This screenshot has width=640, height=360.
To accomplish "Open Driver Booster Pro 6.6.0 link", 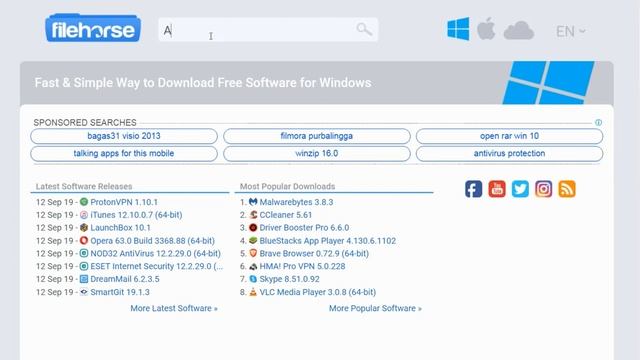I will pos(304,228).
